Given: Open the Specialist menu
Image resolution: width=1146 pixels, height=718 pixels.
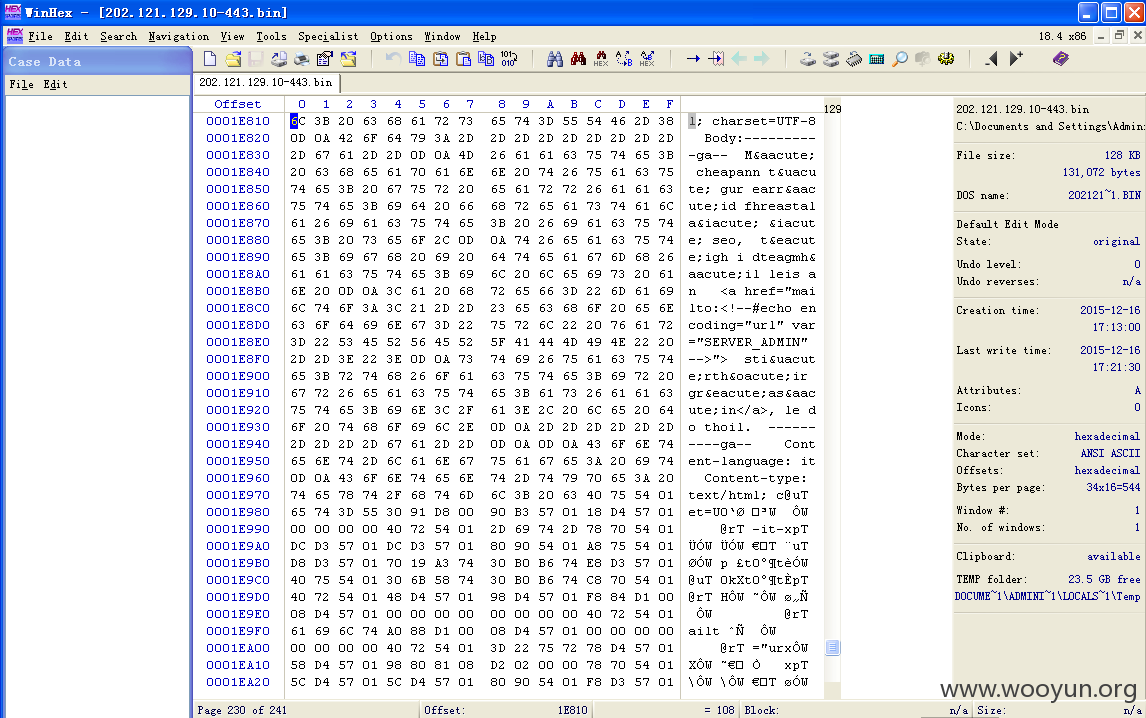Looking at the screenshot, I should [x=328, y=37].
